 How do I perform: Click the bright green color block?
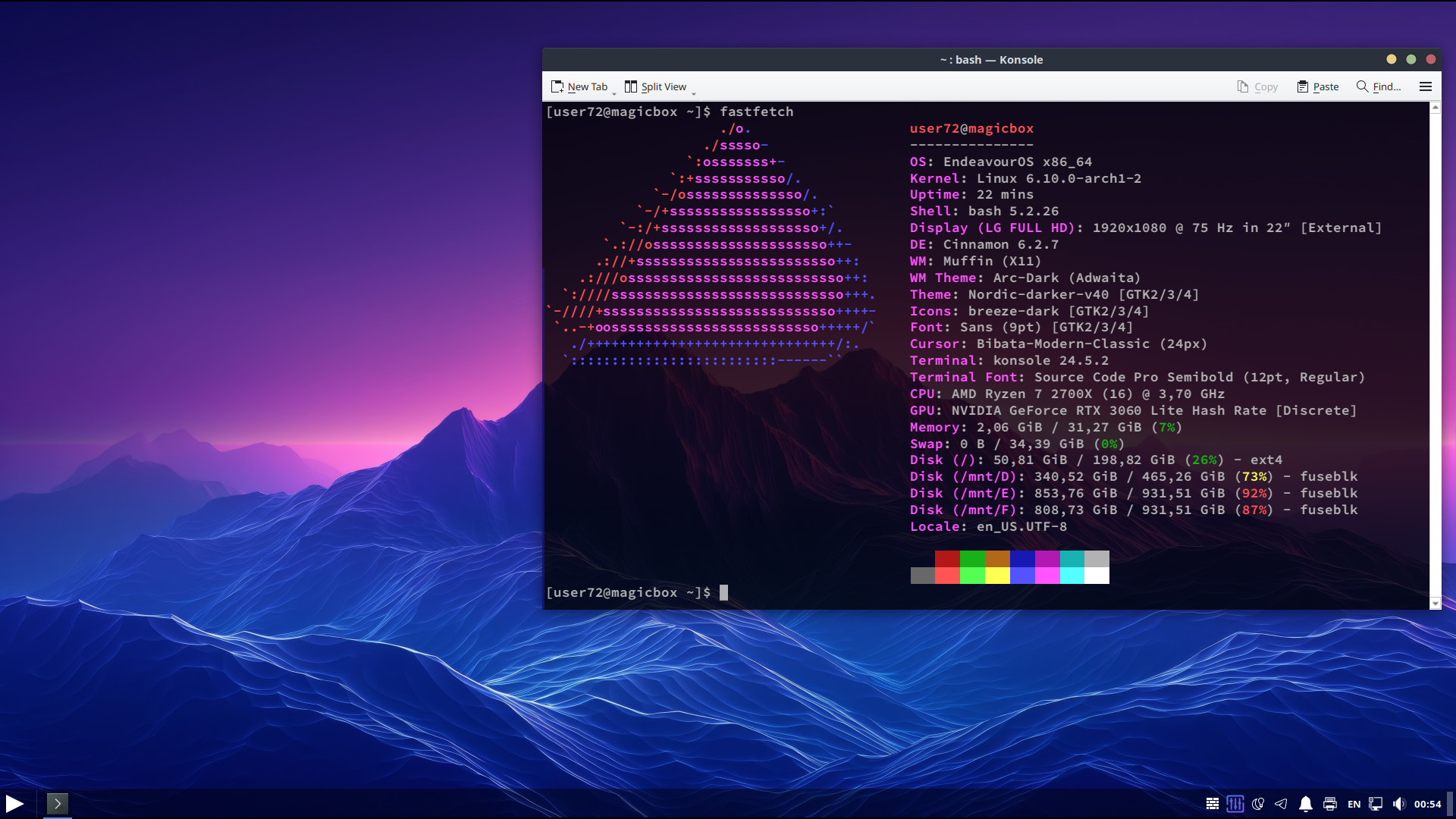[972, 576]
